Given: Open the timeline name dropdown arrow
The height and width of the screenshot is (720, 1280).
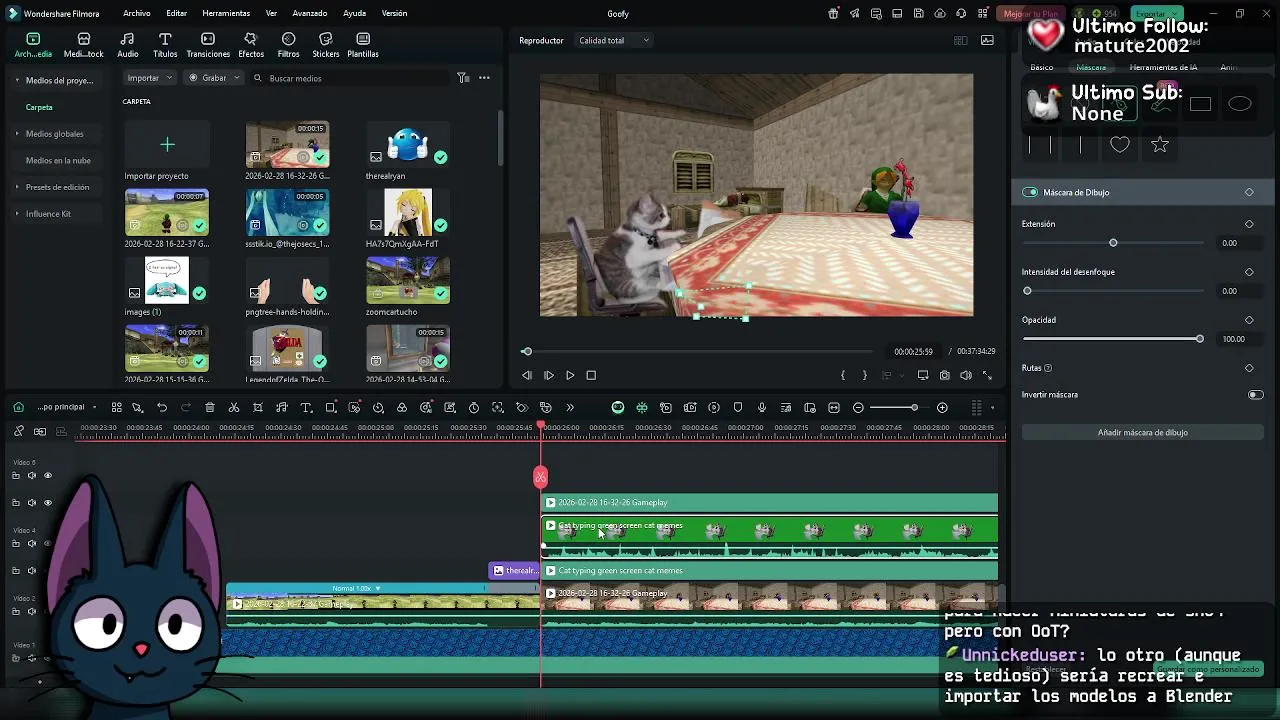Looking at the screenshot, I should (95, 407).
